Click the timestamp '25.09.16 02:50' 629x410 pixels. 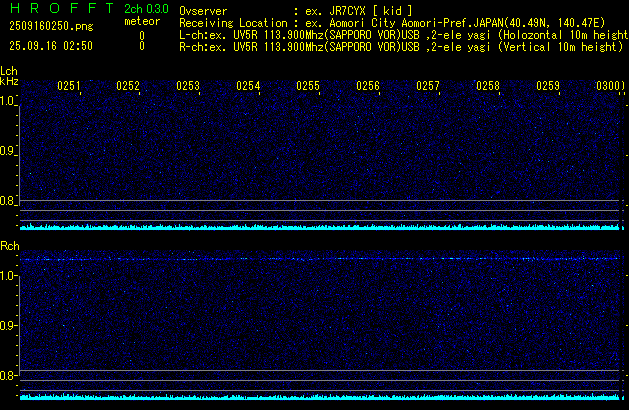coord(51,46)
